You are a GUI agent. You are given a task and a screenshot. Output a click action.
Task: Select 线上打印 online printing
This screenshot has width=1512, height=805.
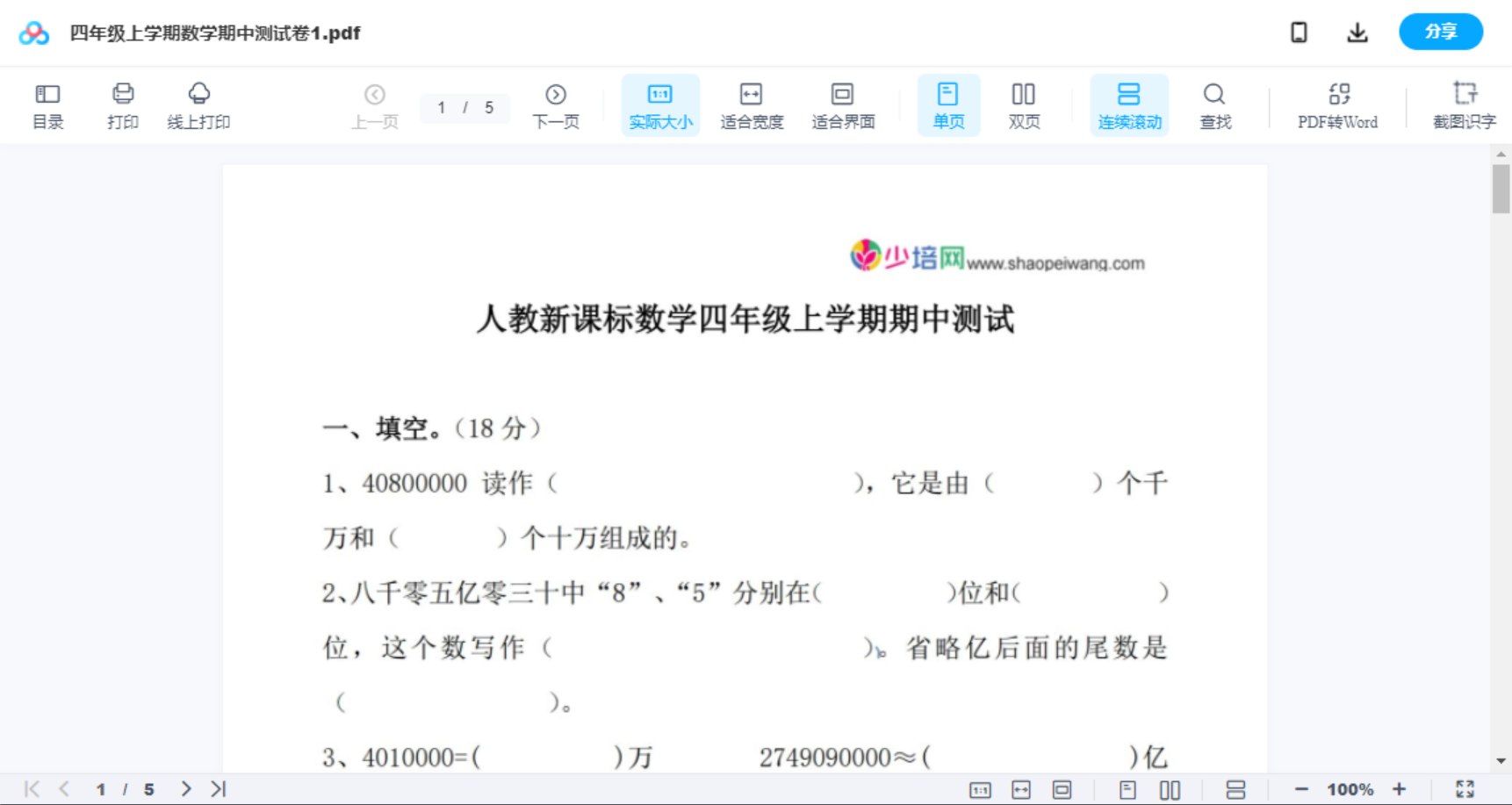coord(198,104)
